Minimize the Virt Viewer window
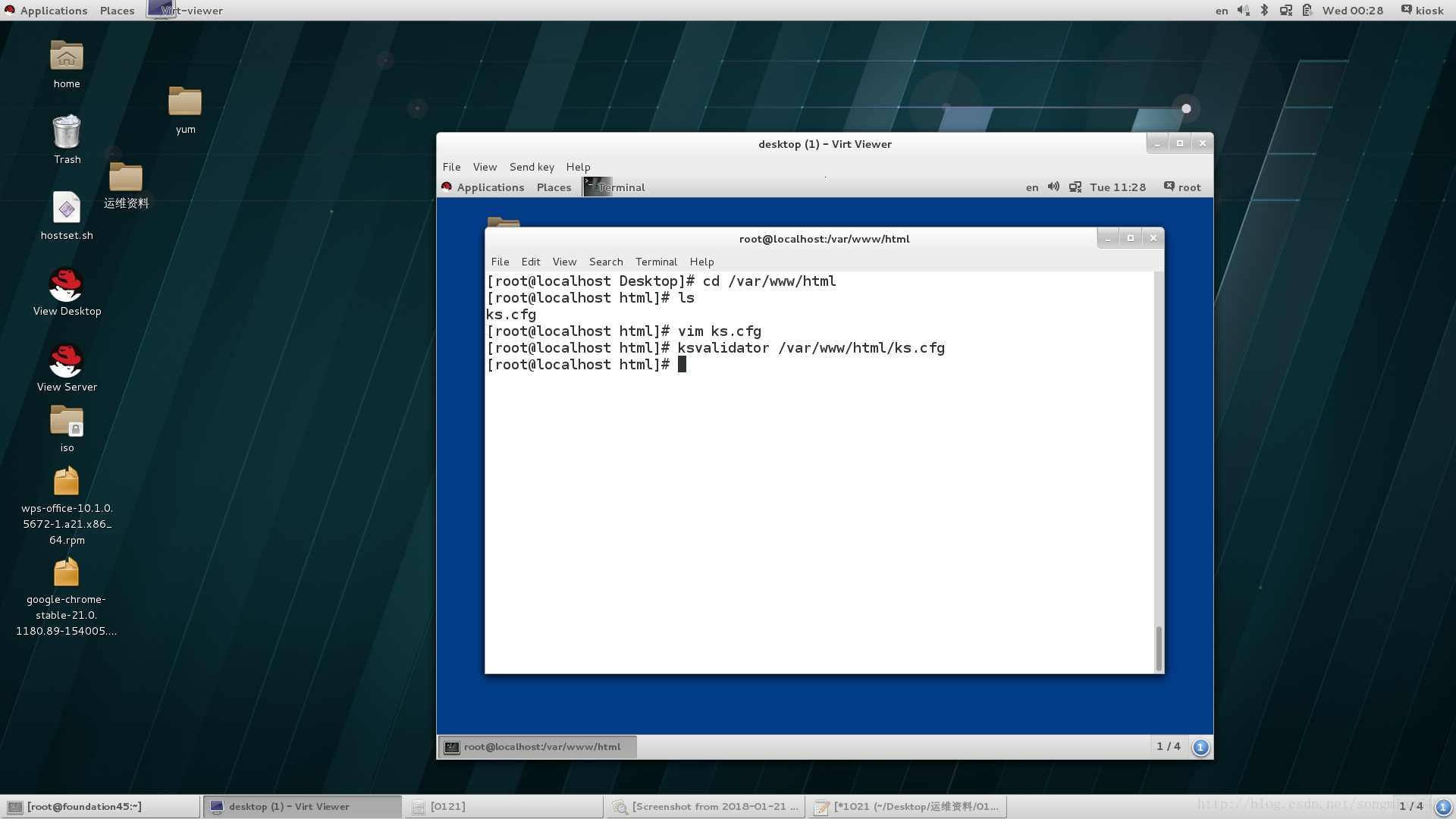Image resolution: width=1456 pixels, height=819 pixels. coord(1157,143)
